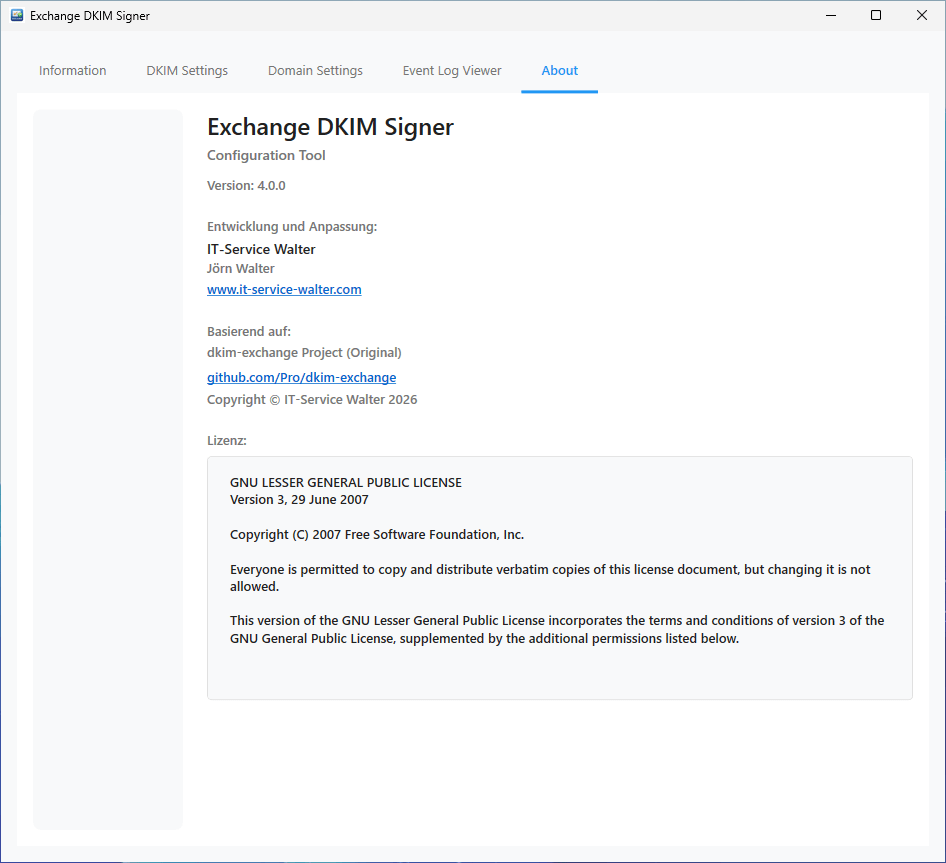Screen dimensions: 946x863
Task: Open the DKIM Settings tab
Action: [187, 71]
